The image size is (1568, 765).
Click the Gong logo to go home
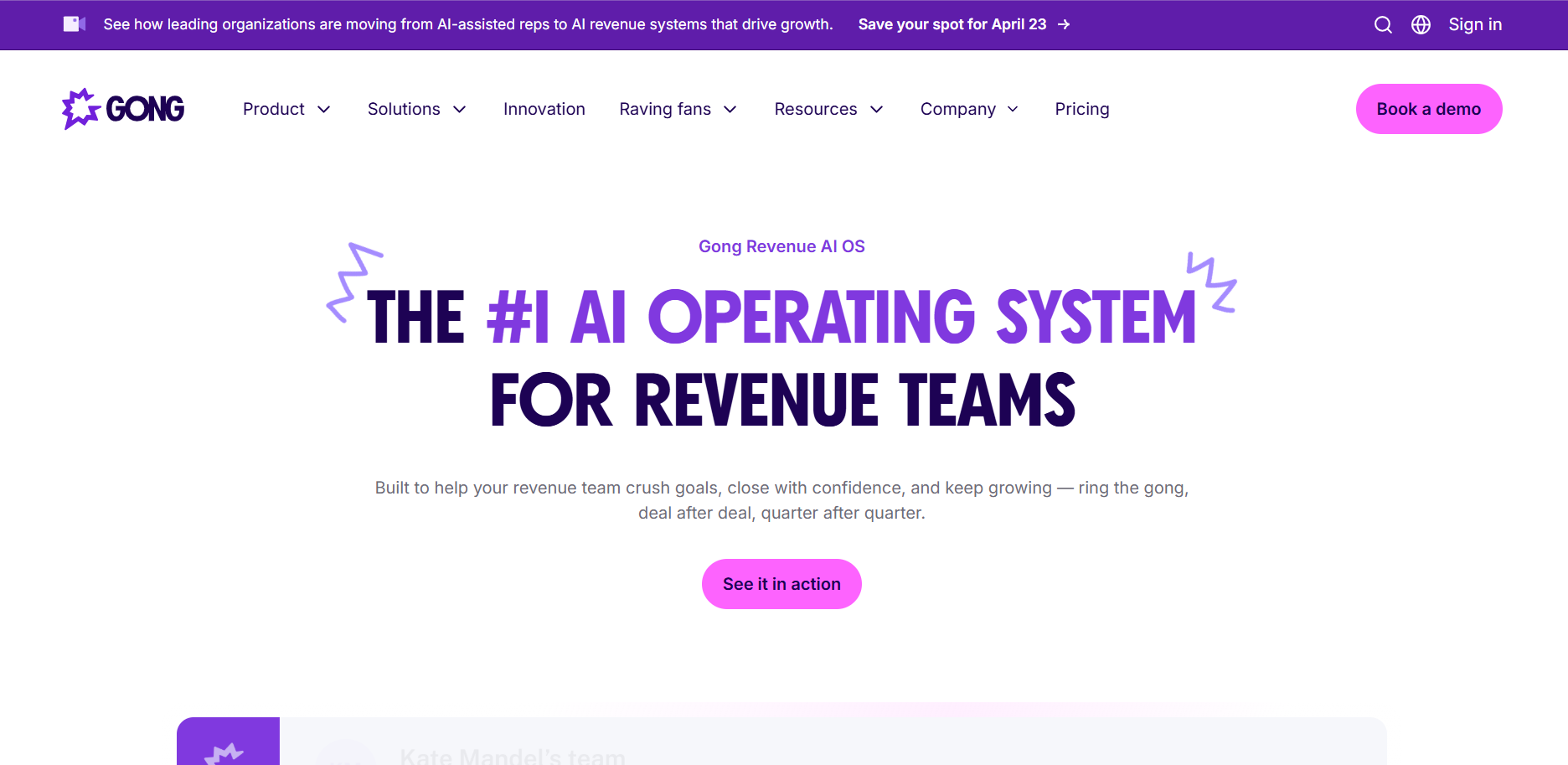[x=123, y=109]
